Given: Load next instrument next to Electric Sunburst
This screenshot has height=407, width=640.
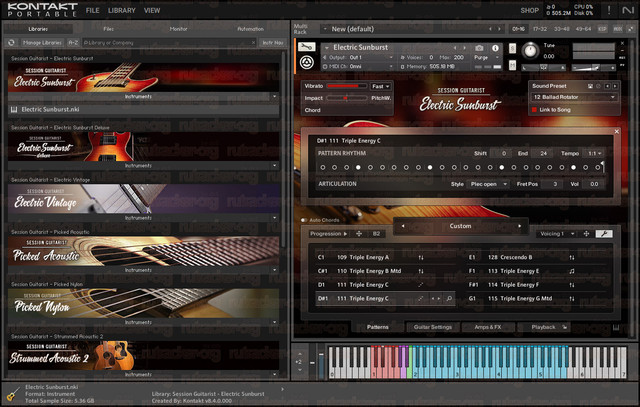Looking at the screenshot, I should 464,48.
